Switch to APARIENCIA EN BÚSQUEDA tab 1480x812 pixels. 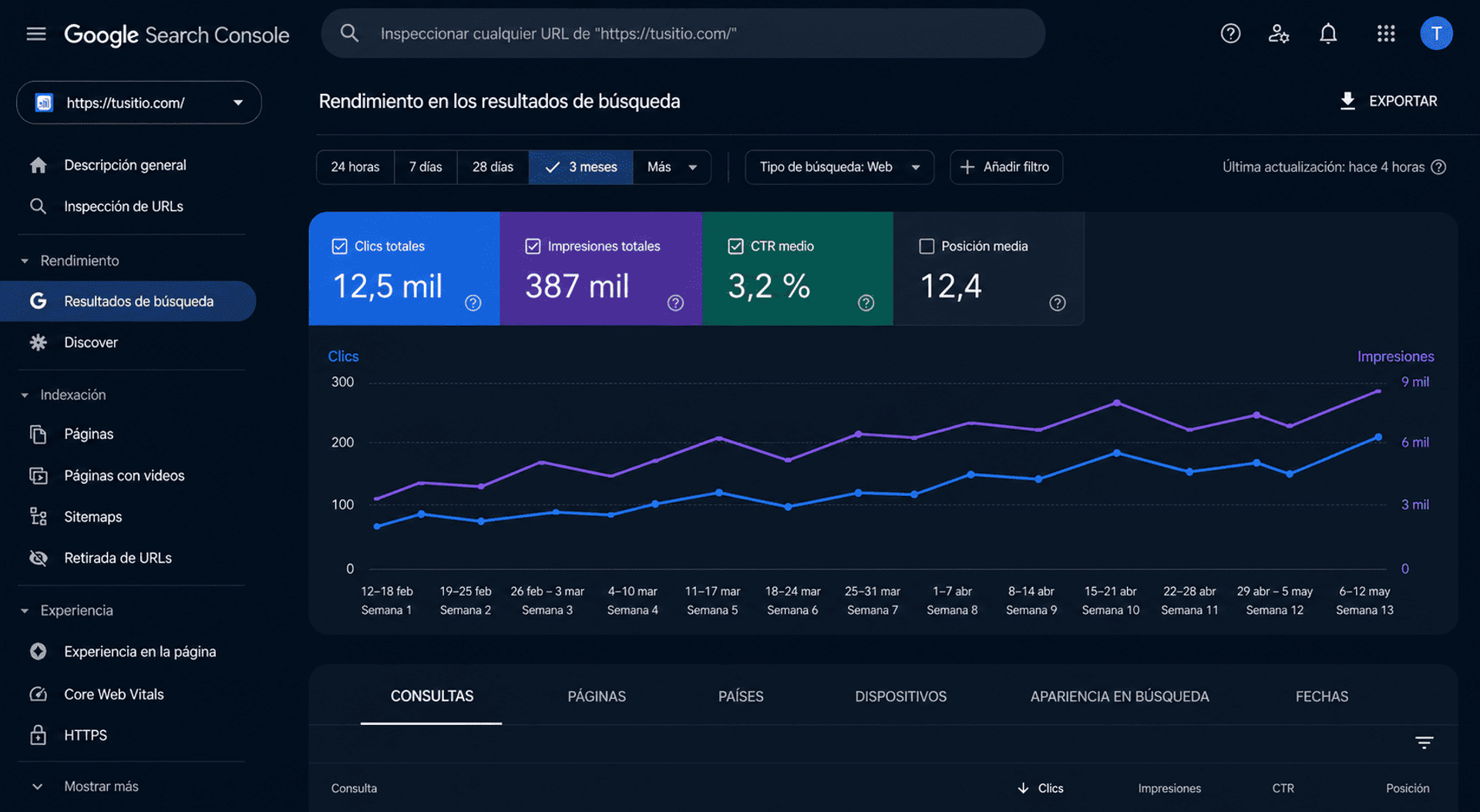click(1119, 696)
